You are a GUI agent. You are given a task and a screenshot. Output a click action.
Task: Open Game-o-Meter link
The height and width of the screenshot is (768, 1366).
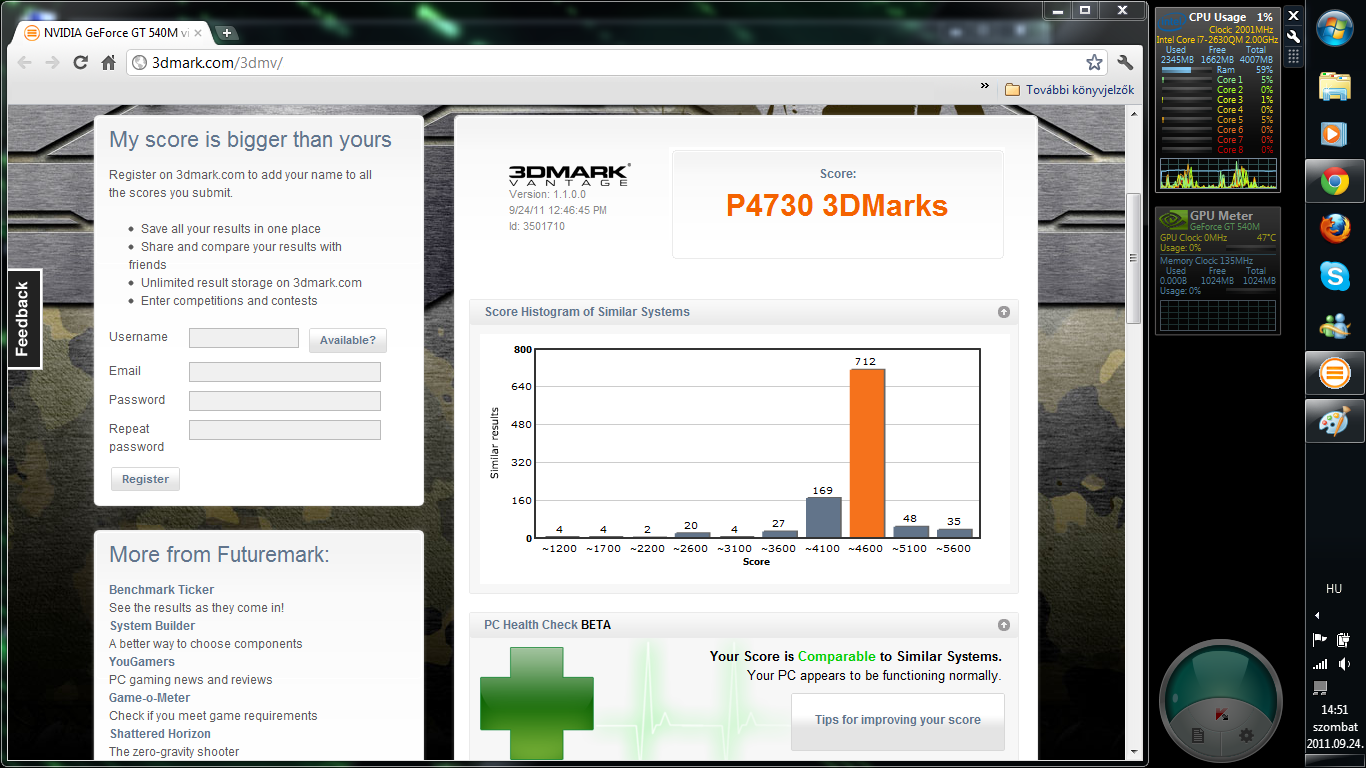149,698
